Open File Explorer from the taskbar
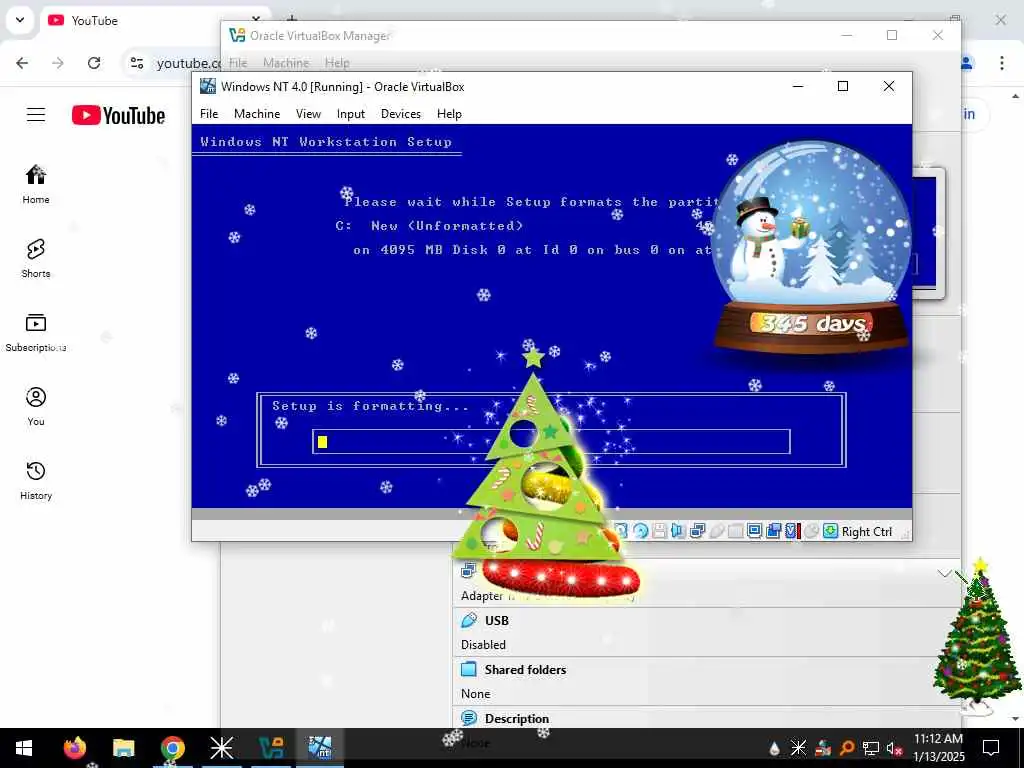 (123, 748)
